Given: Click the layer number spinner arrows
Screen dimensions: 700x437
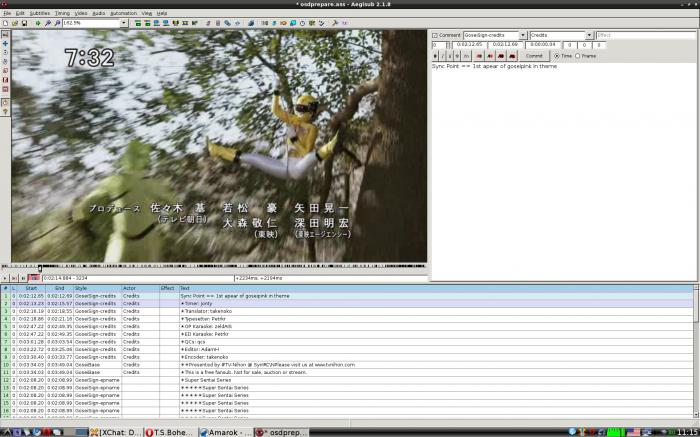Looking at the screenshot, I should pyautogui.click(x=448, y=45).
